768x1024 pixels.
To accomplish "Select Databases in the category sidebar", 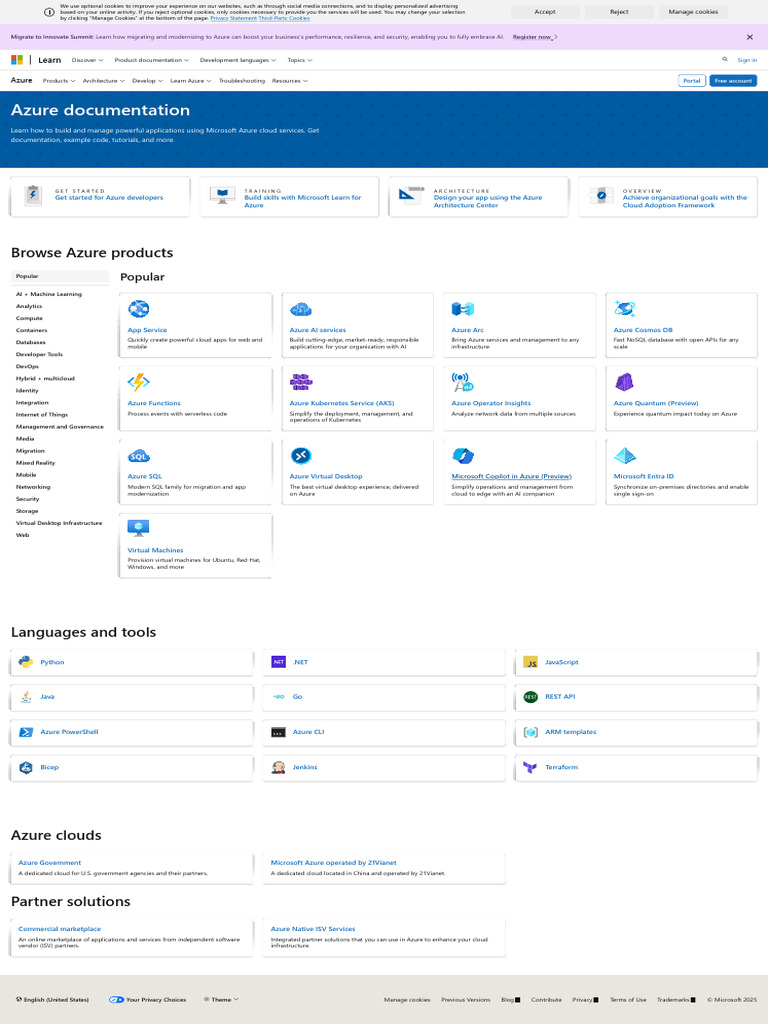I will click(31, 342).
